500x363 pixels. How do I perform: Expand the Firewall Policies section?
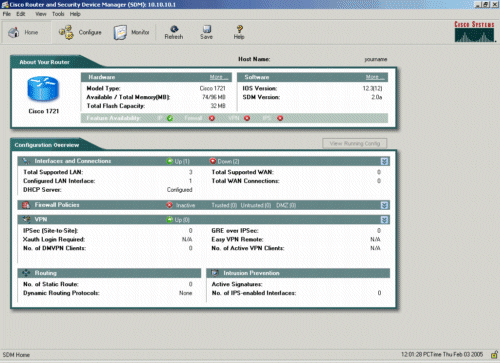(384, 205)
